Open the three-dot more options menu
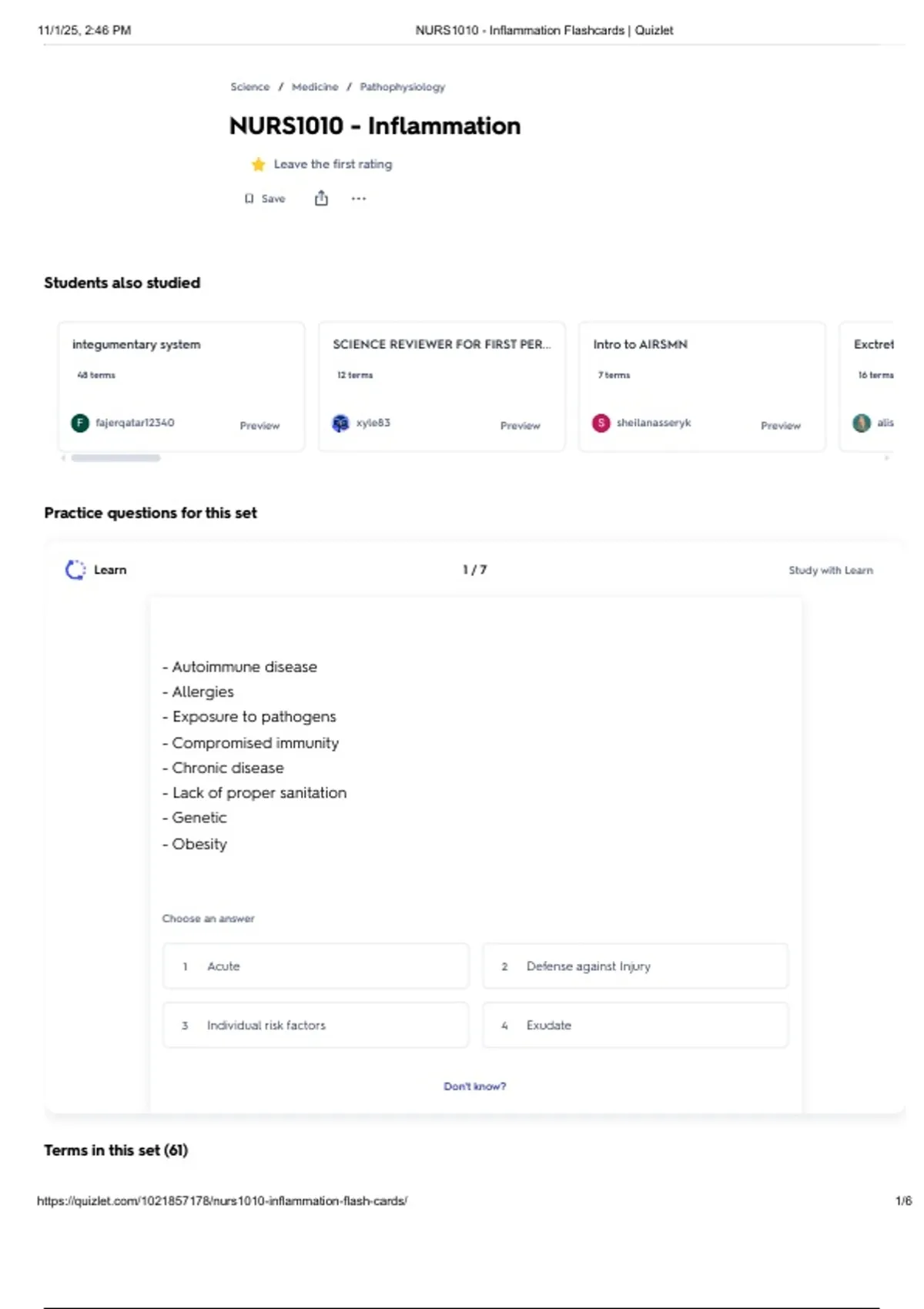 point(359,199)
